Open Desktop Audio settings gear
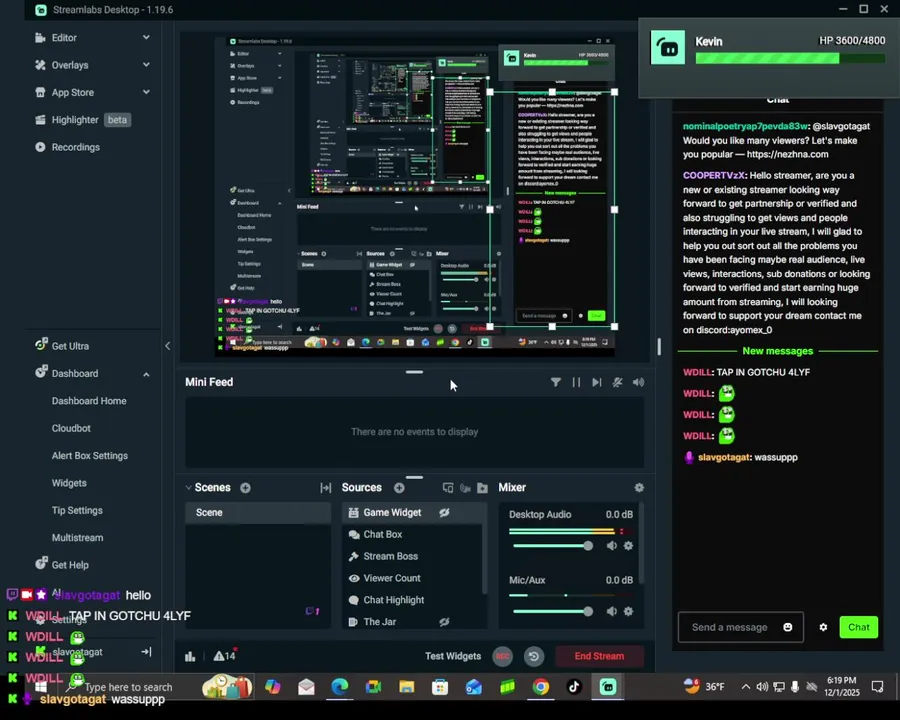This screenshot has height=720, width=900. (629, 546)
